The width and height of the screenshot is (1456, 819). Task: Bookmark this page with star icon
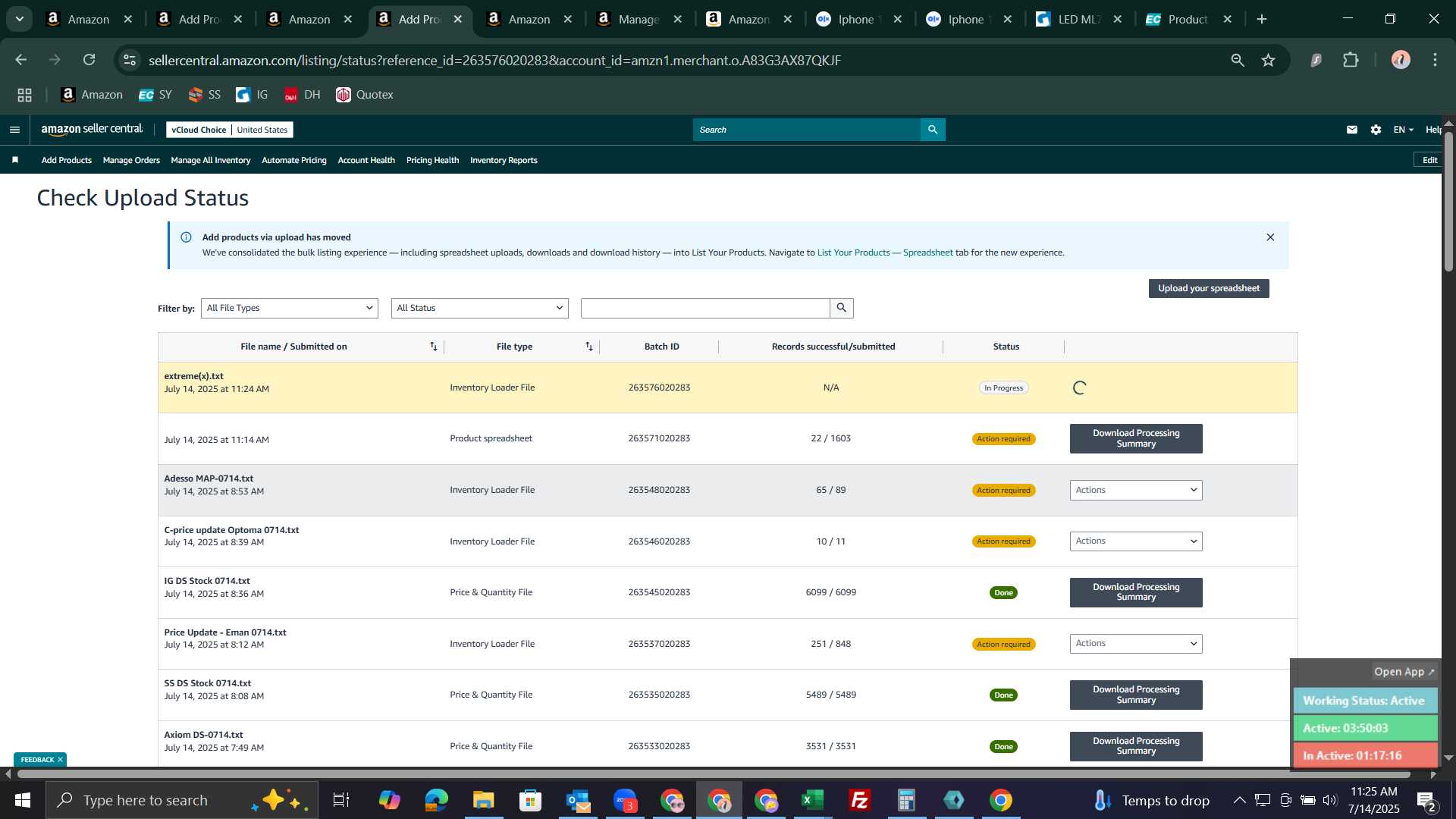(x=1269, y=60)
